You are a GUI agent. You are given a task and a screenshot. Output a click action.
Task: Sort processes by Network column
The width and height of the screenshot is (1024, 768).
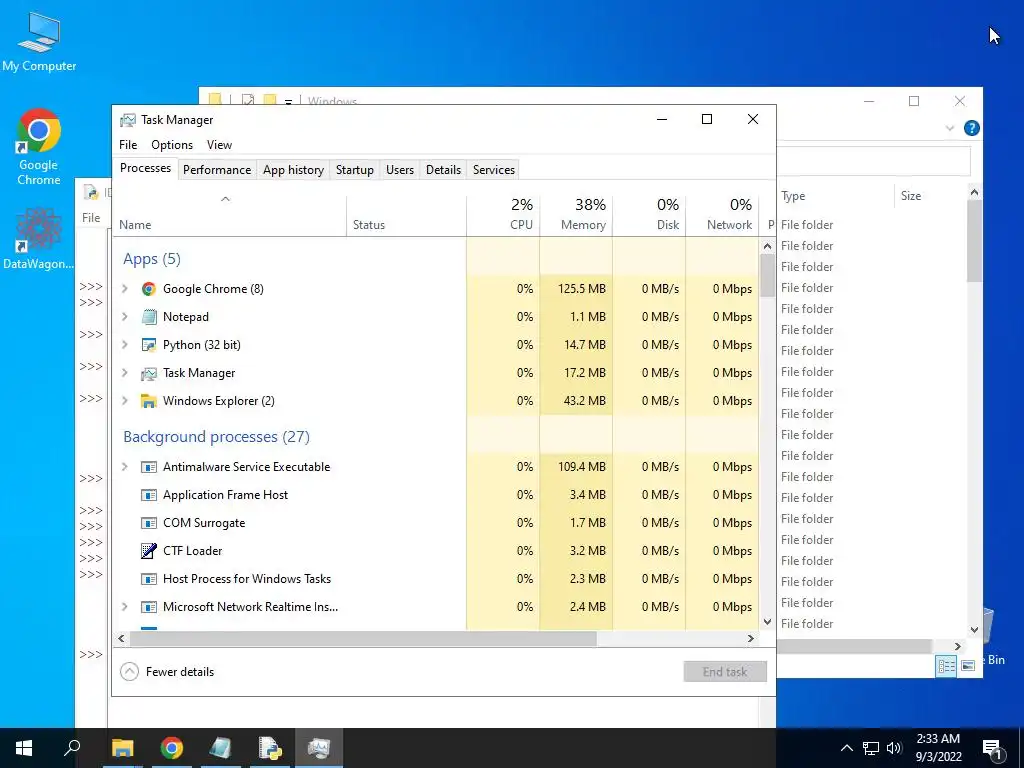click(722, 215)
